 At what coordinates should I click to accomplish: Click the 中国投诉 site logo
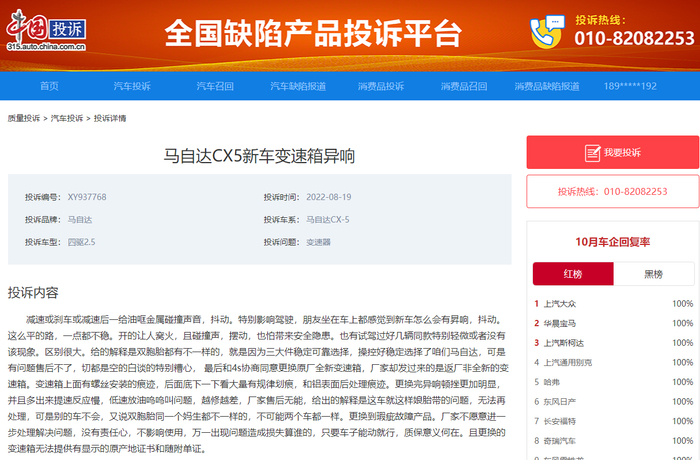pos(46,30)
